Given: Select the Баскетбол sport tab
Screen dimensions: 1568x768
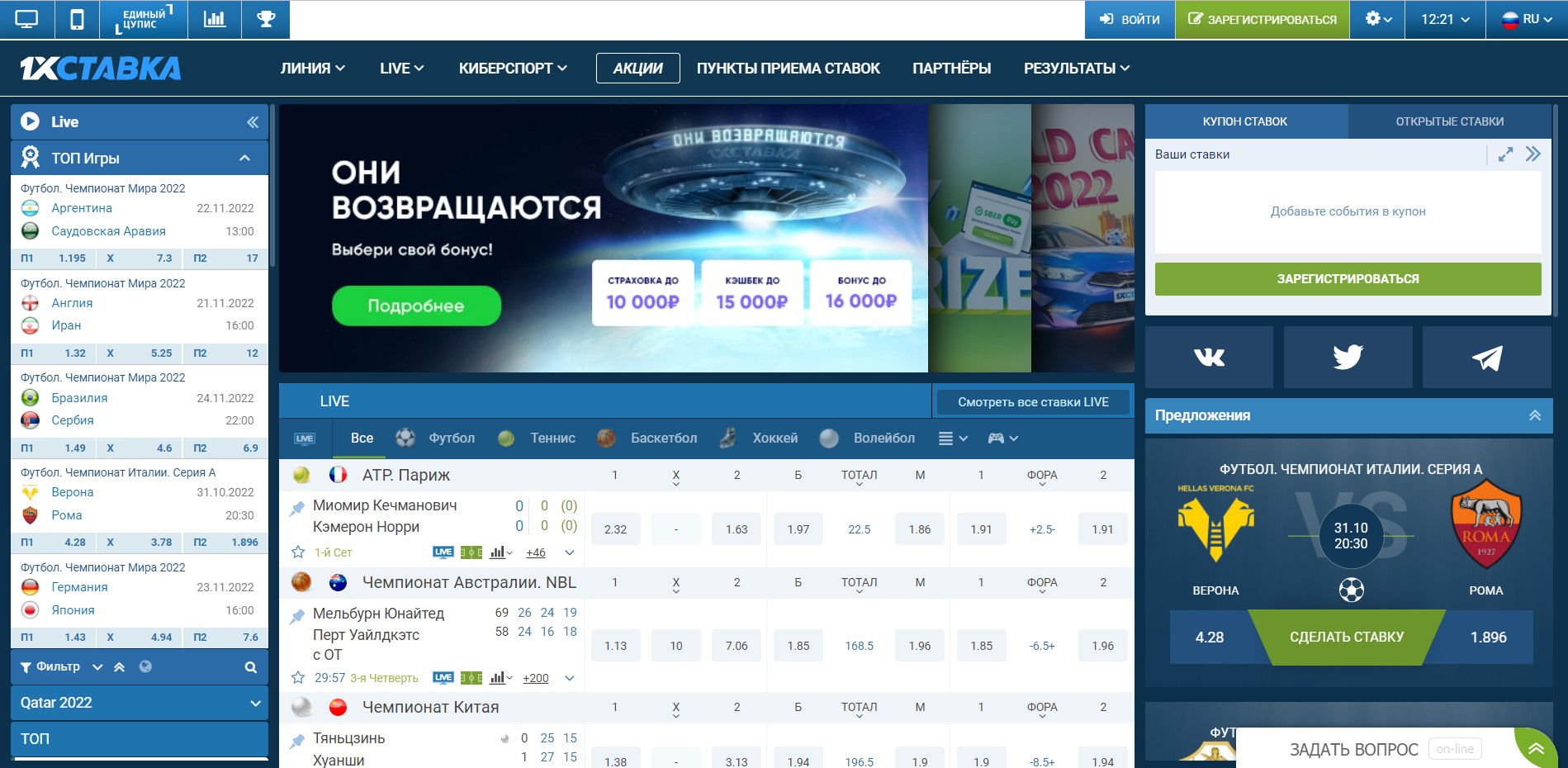Looking at the screenshot, I should tap(647, 439).
